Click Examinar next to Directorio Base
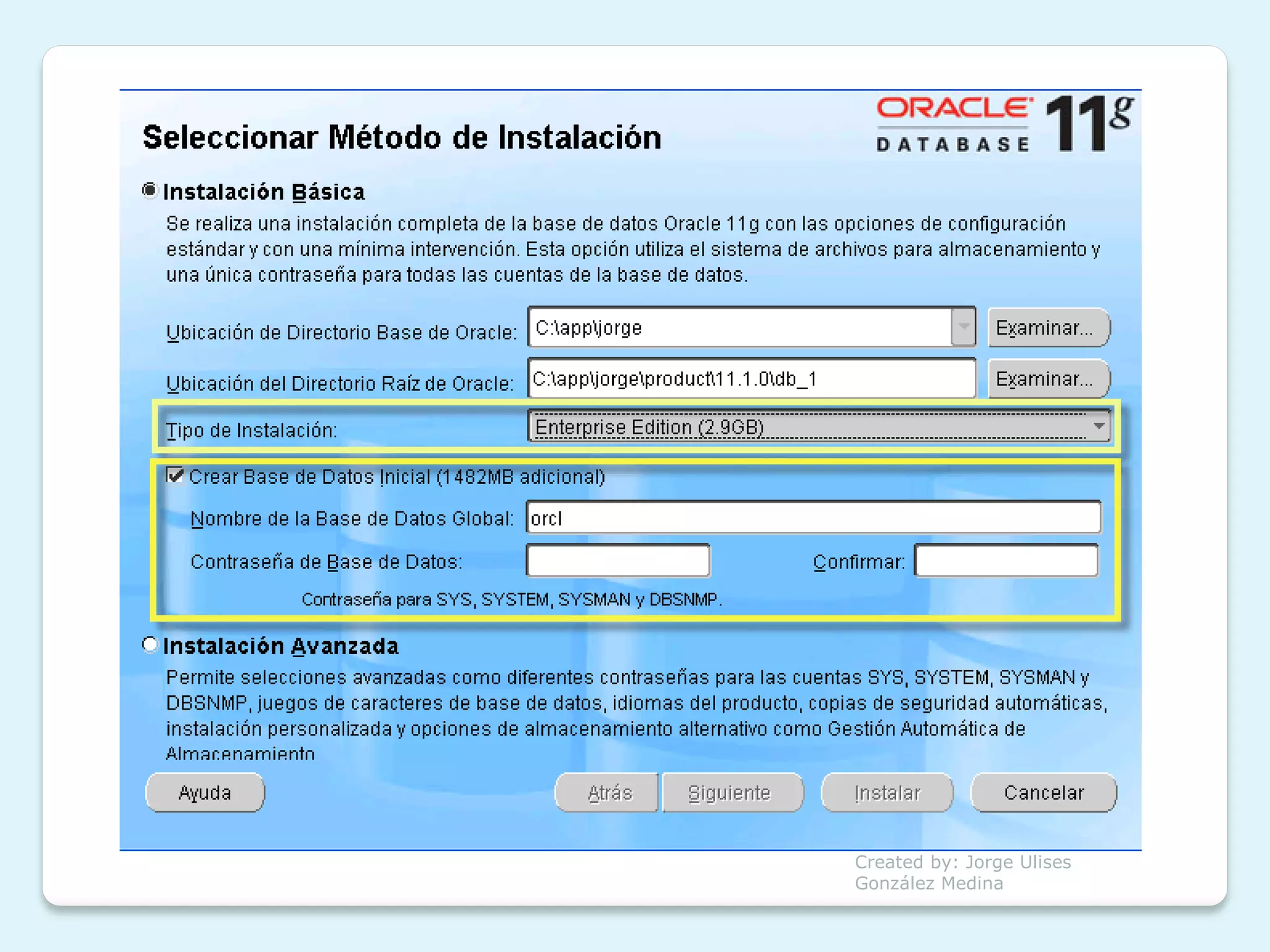The width and height of the screenshot is (1270, 952). 1048,327
